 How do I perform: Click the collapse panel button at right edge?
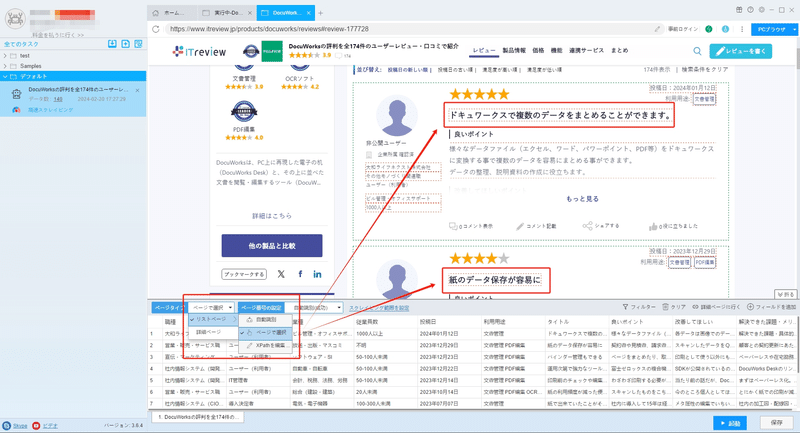click(x=786, y=294)
